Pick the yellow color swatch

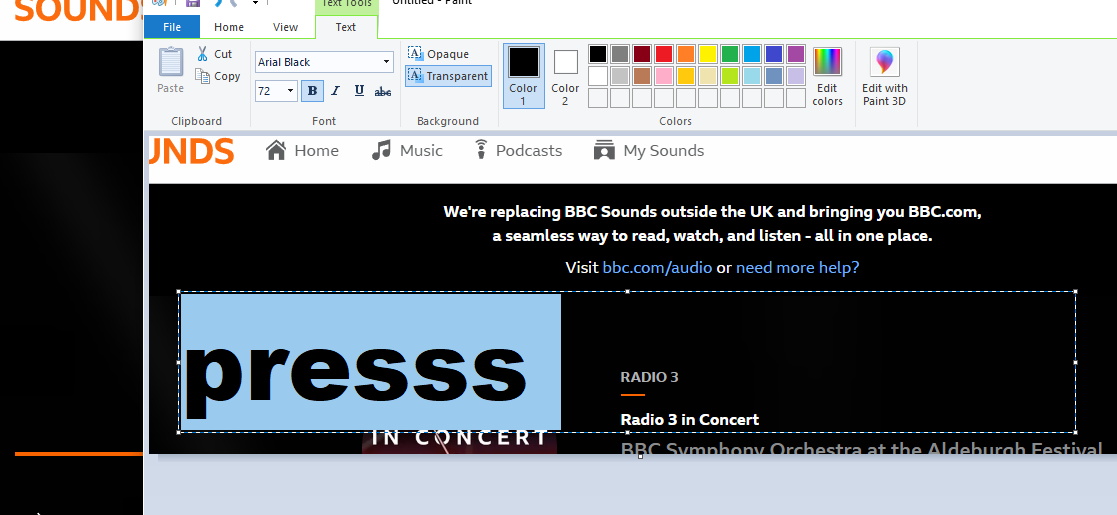707,54
